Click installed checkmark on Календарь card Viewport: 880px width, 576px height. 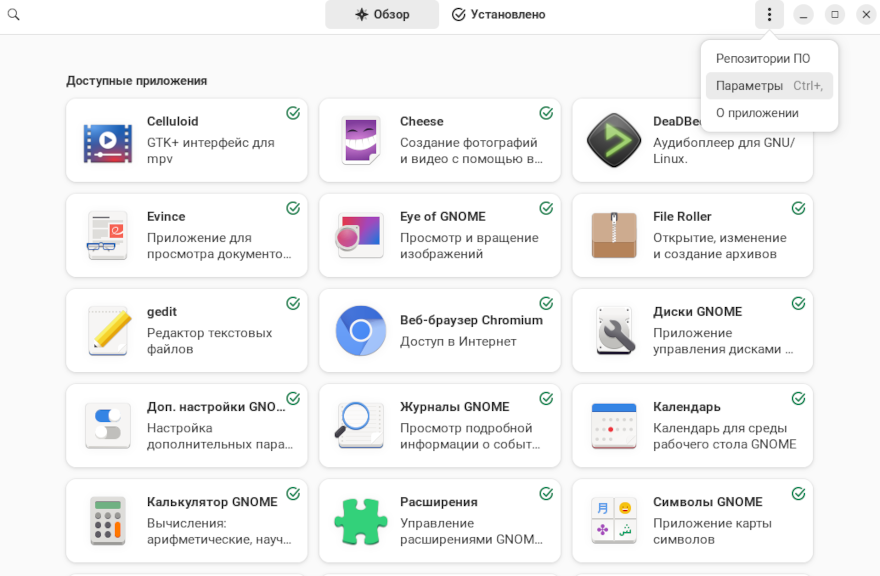[x=798, y=398]
